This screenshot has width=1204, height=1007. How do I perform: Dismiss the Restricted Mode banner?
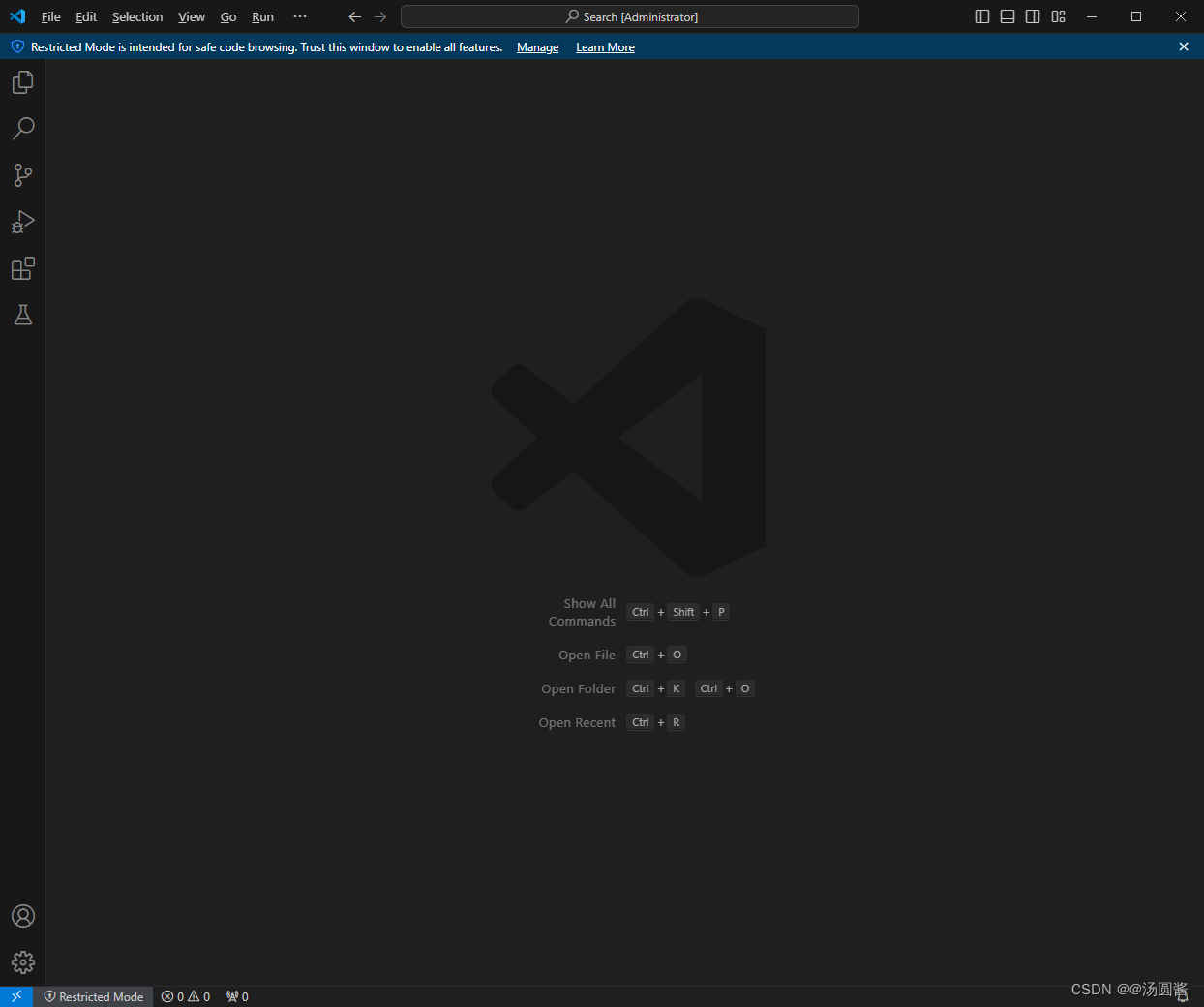pyautogui.click(x=1184, y=46)
